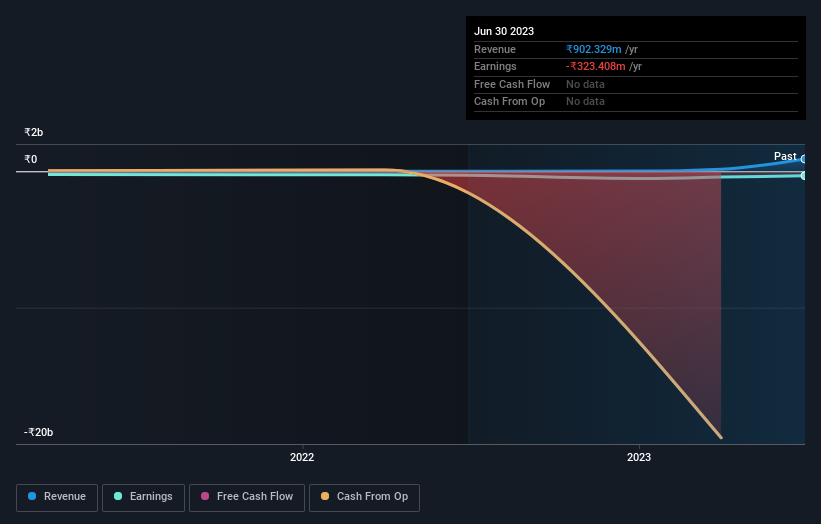This screenshot has width=821, height=524.
Task: Click the Cash From Op row's 'No data' text
Action: click(585, 101)
